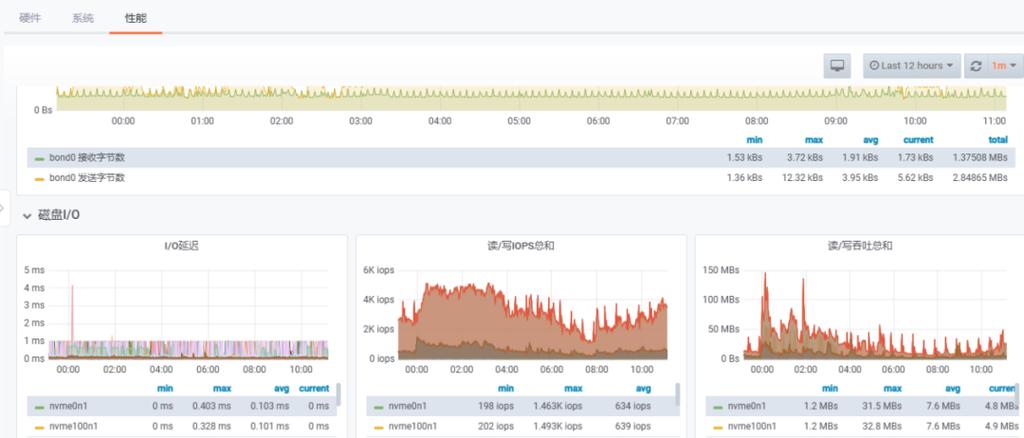Click green color swatch of bond0 接收字节数
The image size is (1024, 438).
pyautogui.click(x=39, y=158)
